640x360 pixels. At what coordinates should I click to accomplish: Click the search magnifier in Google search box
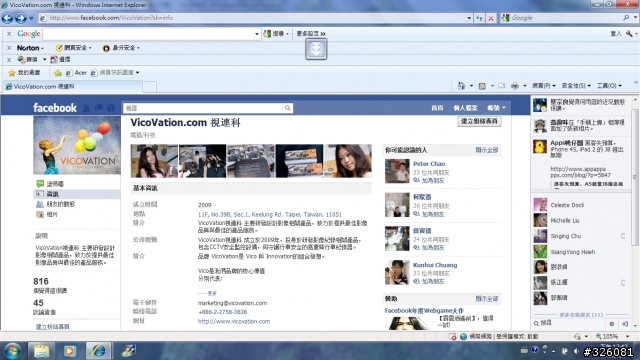pos(626,18)
